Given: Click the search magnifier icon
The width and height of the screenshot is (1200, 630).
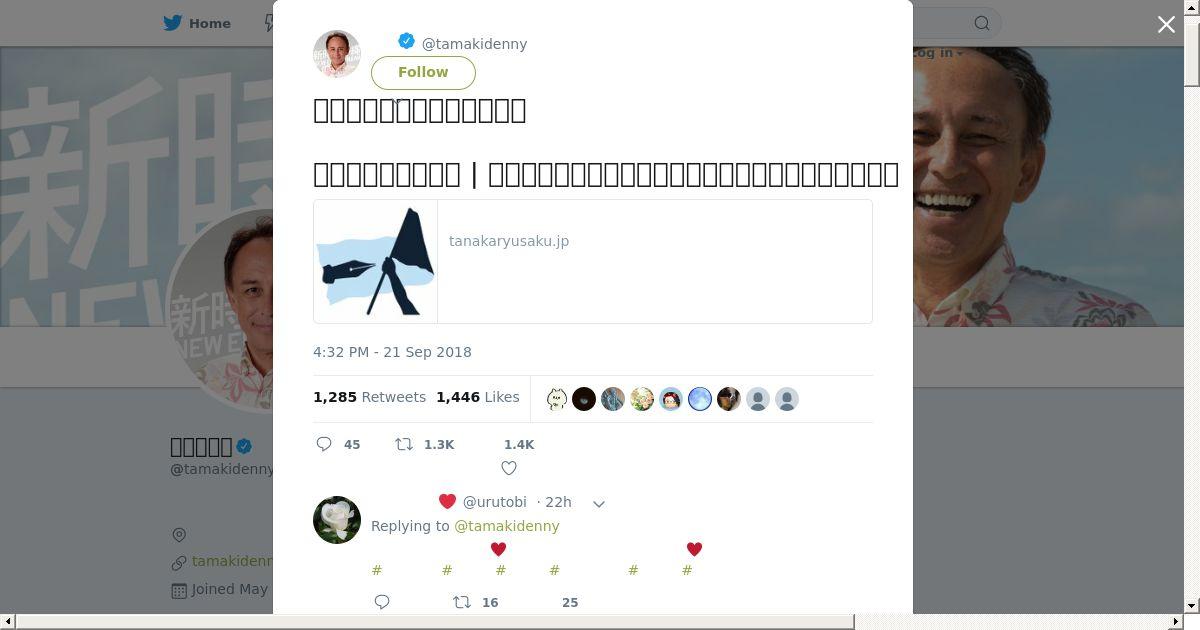Looking at the screenshot, I should point(982,23).
